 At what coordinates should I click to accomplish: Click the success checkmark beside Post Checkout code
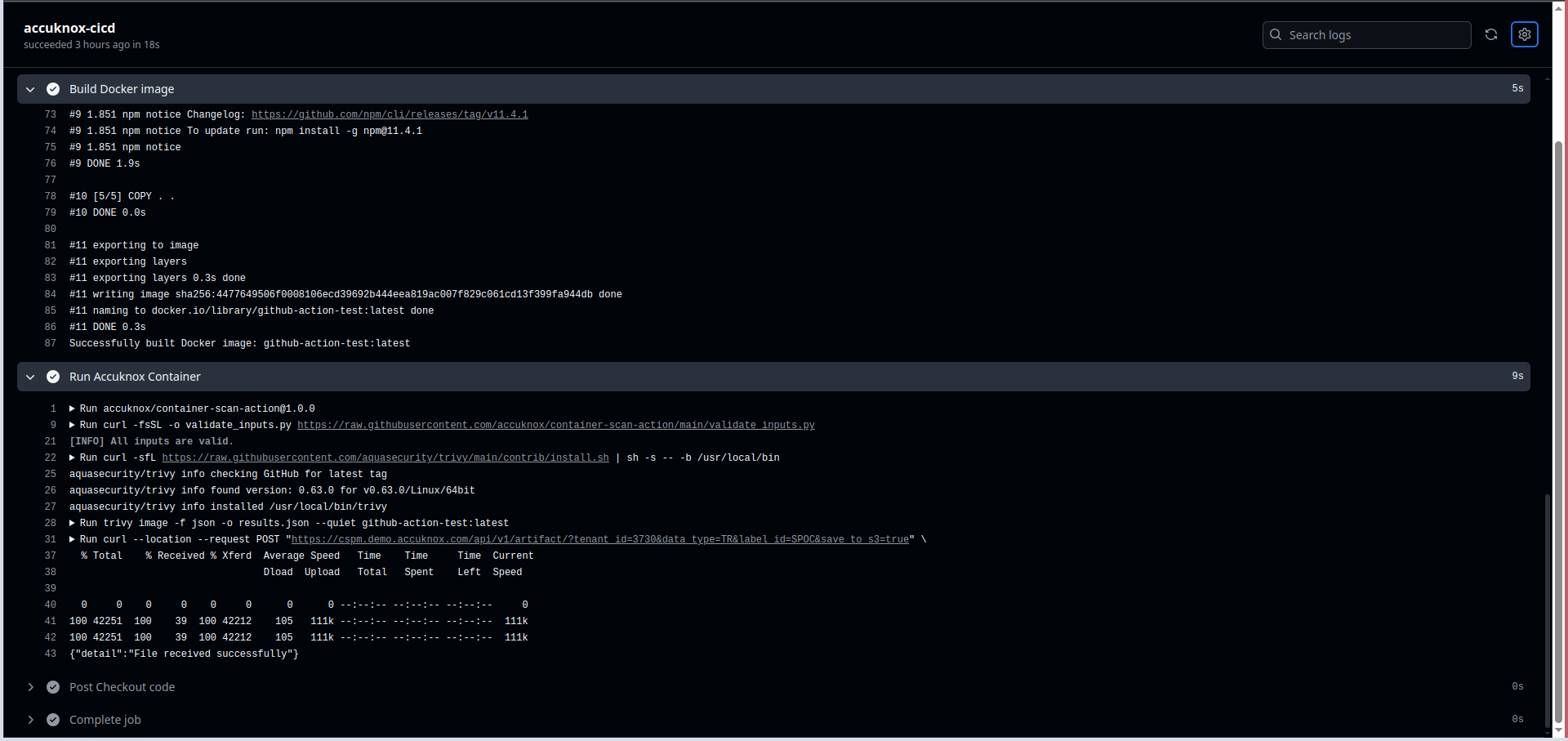(x=53, y=687)
